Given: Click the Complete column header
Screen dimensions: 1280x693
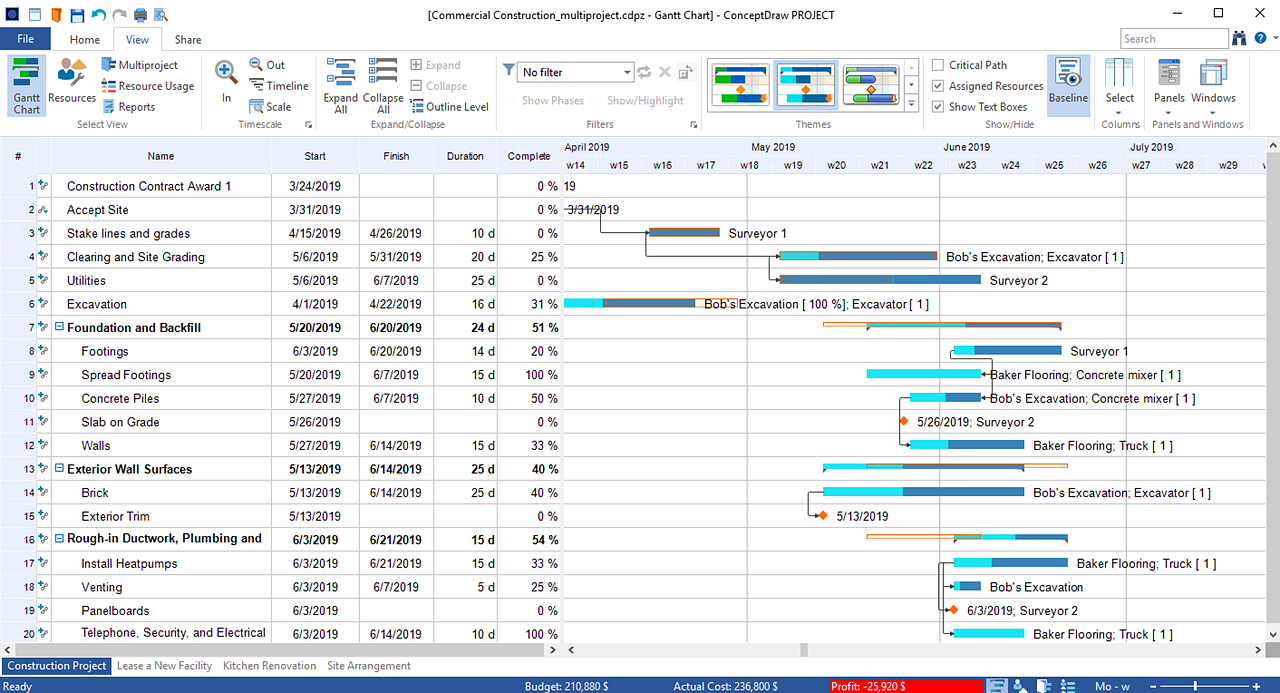Looking at the screenshot, I should (x=529, y=156).
